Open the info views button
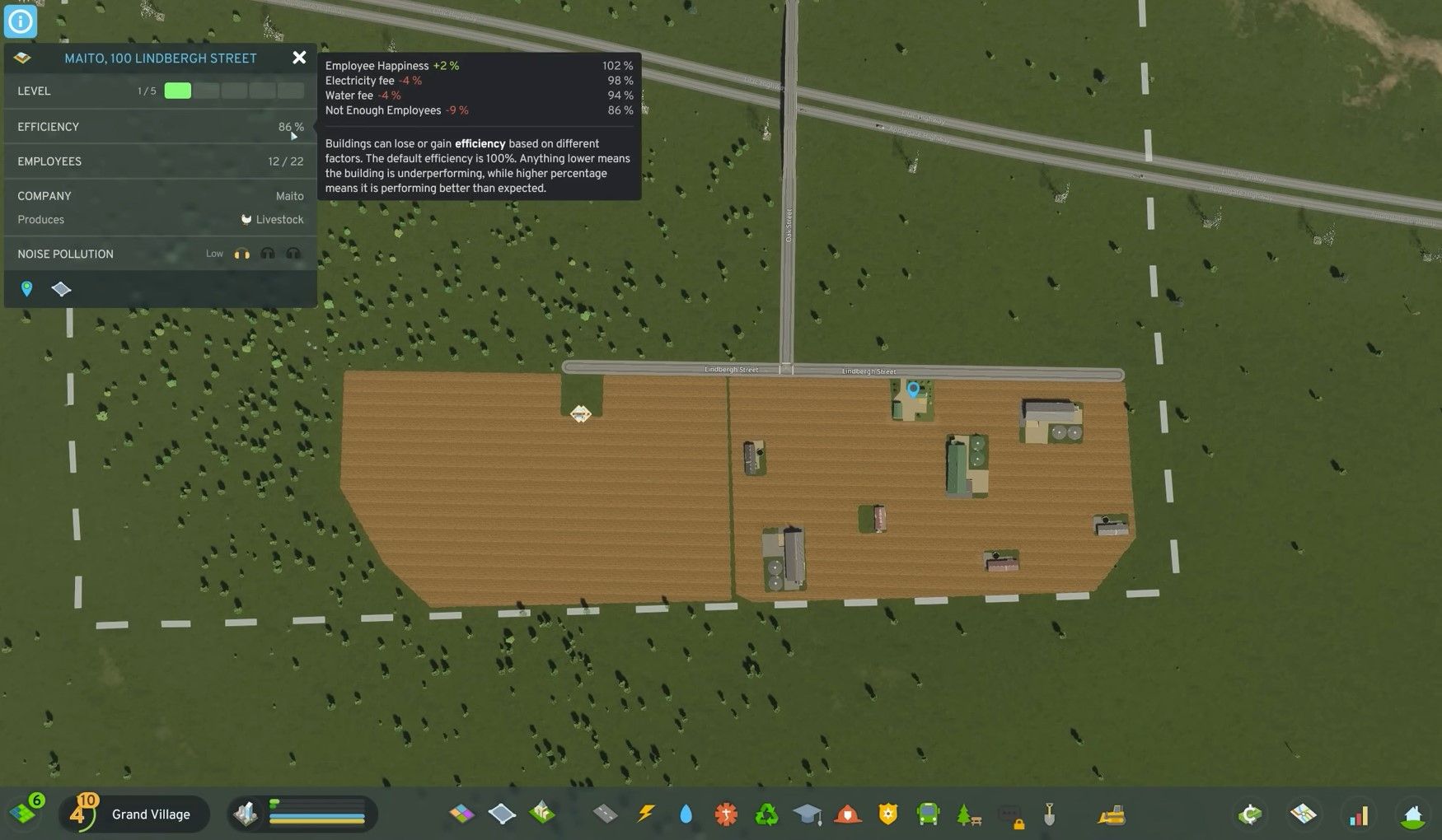 point(21,21)
